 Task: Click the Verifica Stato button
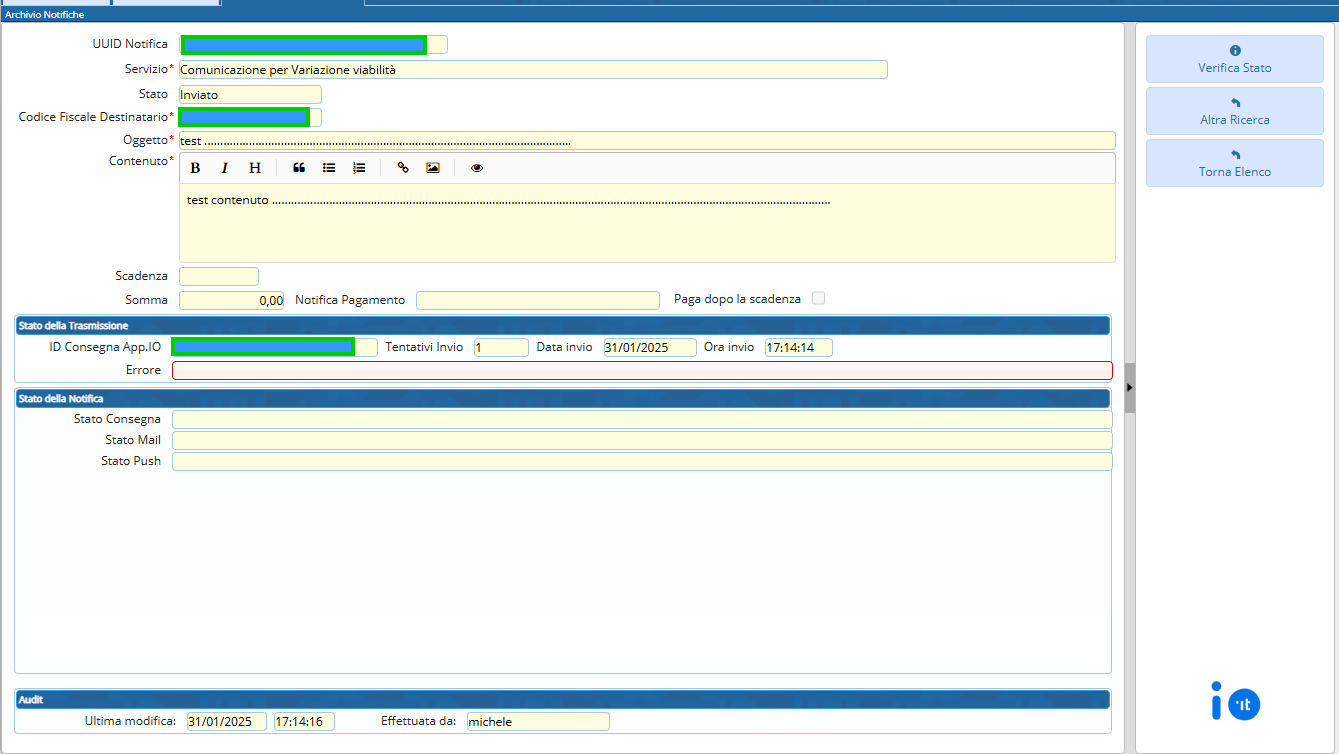(1234, 59)
